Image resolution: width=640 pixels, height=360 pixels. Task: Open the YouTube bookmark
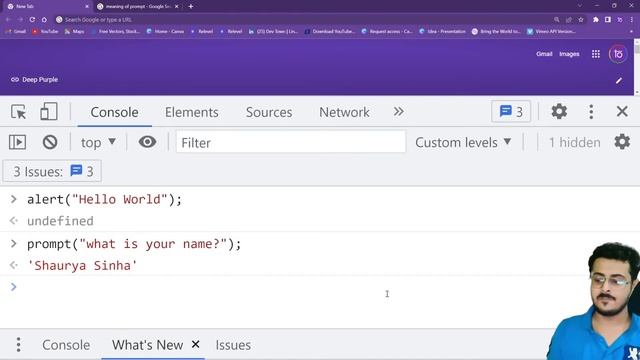pyautogui.click(x=45, y=31)
